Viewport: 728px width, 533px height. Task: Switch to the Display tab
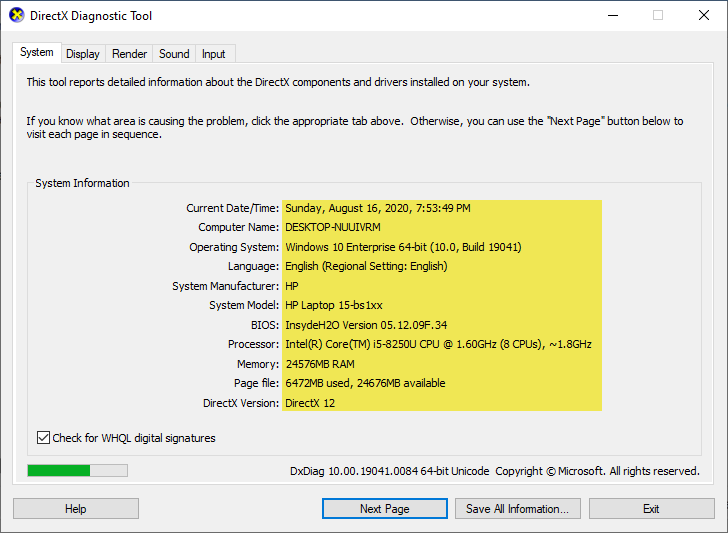coord(83,54)
